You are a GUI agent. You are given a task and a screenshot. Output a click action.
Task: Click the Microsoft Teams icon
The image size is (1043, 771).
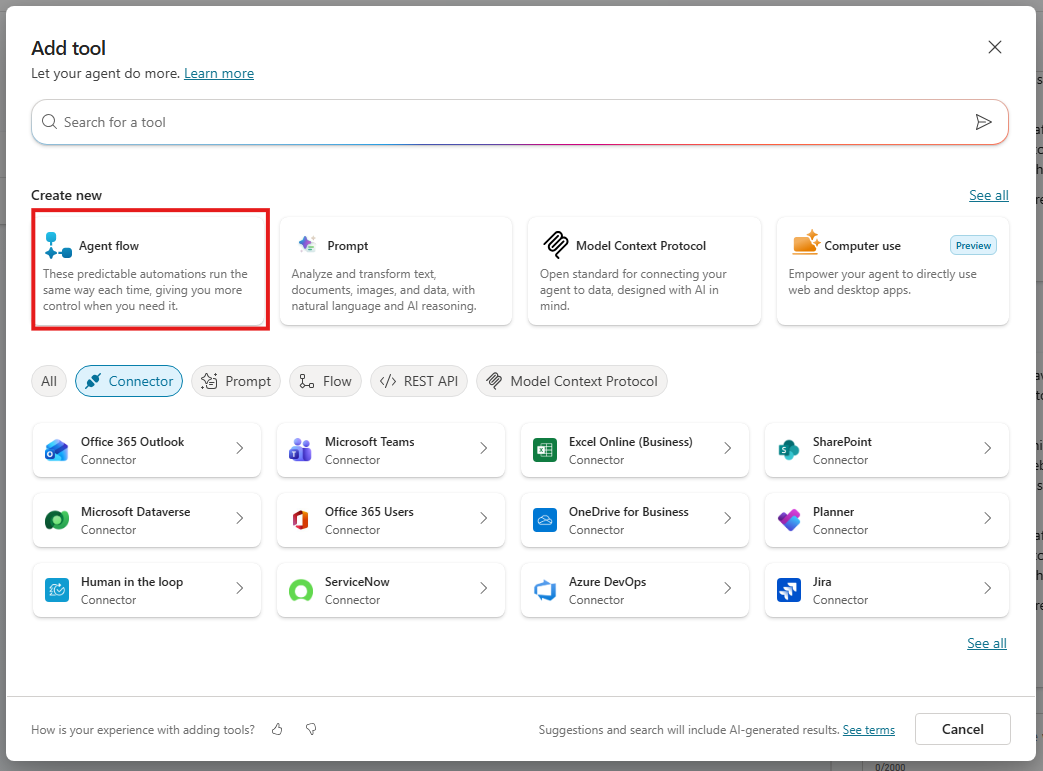coord(300,450)
